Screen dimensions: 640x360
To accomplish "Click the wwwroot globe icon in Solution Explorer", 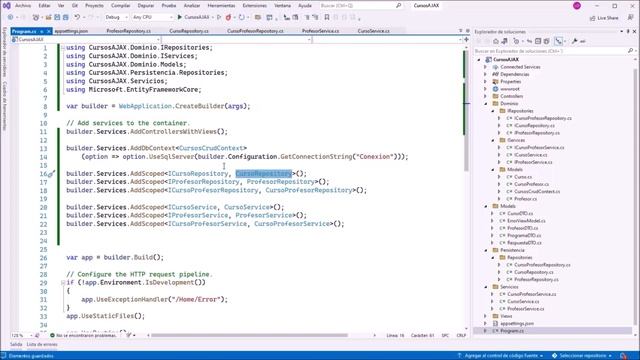I will coord(496,89).
